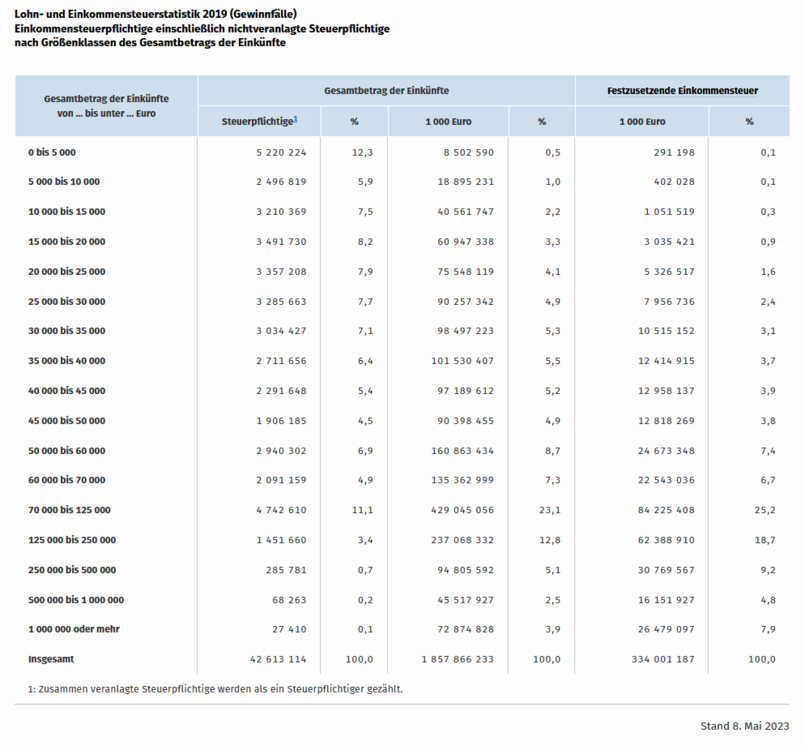This screenshot has width=805, height=750.
Task: Open the footnote 1 link beside Steuerpflichtige
Action: pos(296,119)
